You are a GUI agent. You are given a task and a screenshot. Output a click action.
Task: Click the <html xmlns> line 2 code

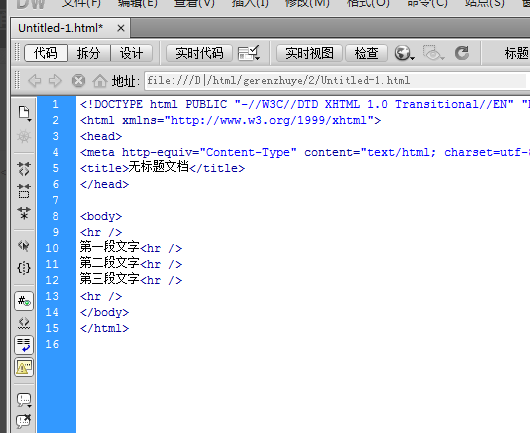(231, 121)
